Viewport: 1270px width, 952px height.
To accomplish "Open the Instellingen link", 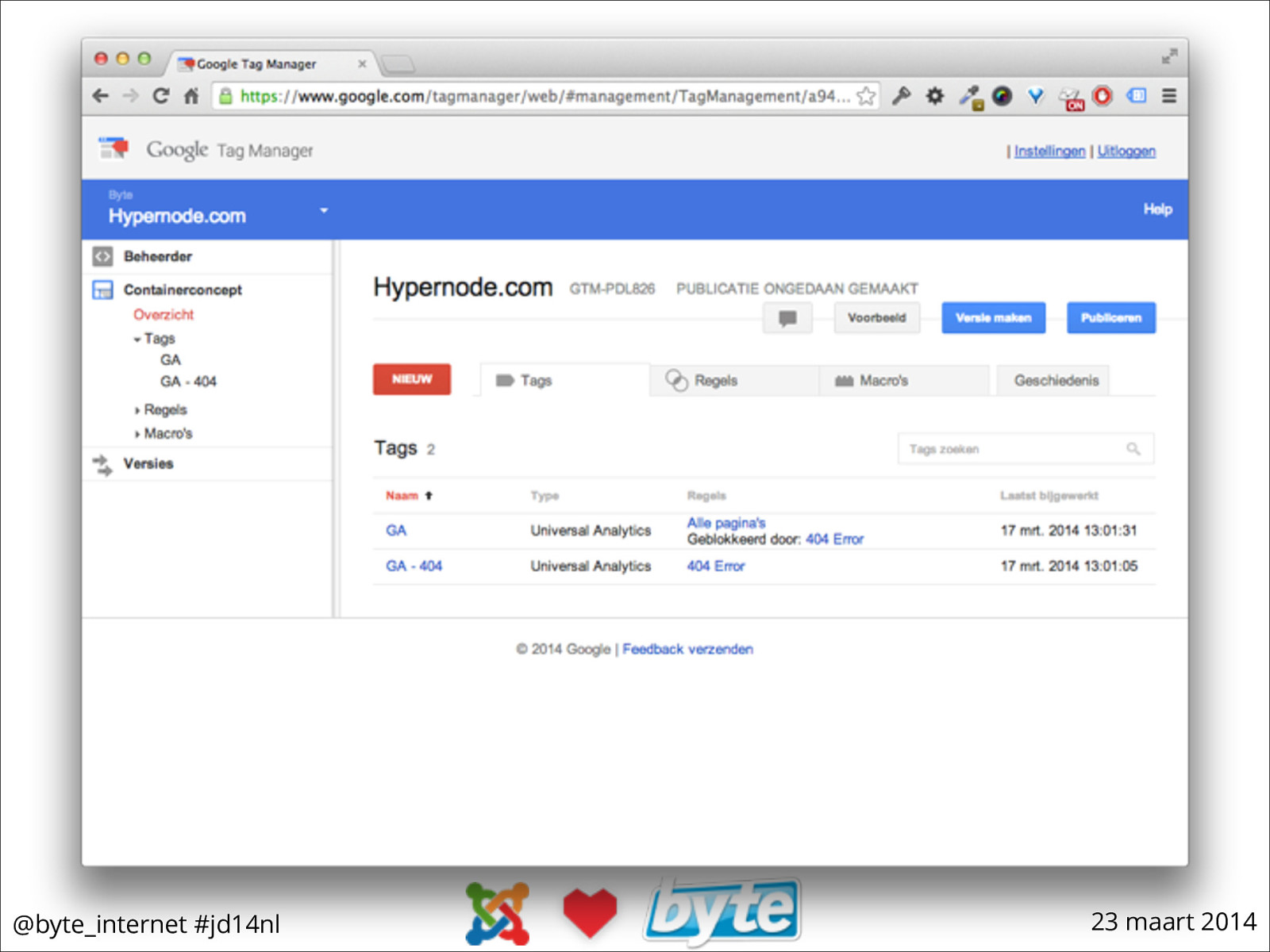I will pyautogui.click(x=1049, y=151).
